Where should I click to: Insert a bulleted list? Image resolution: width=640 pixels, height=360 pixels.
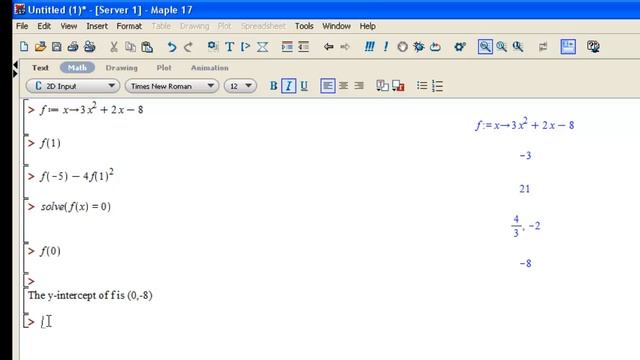pos(422,86)
